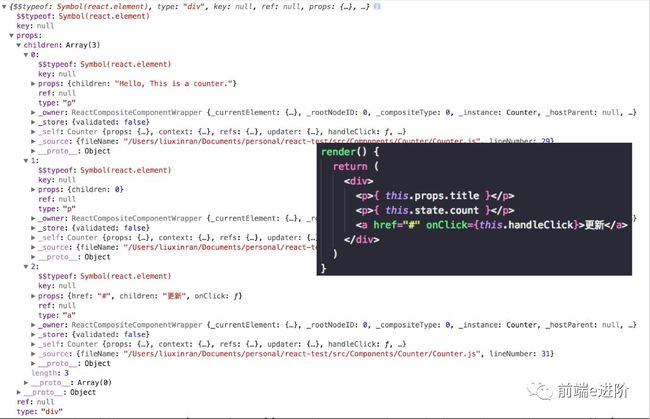Select key: null row under element 1
This screenshot has width=650, height=419.
(57, 180)
